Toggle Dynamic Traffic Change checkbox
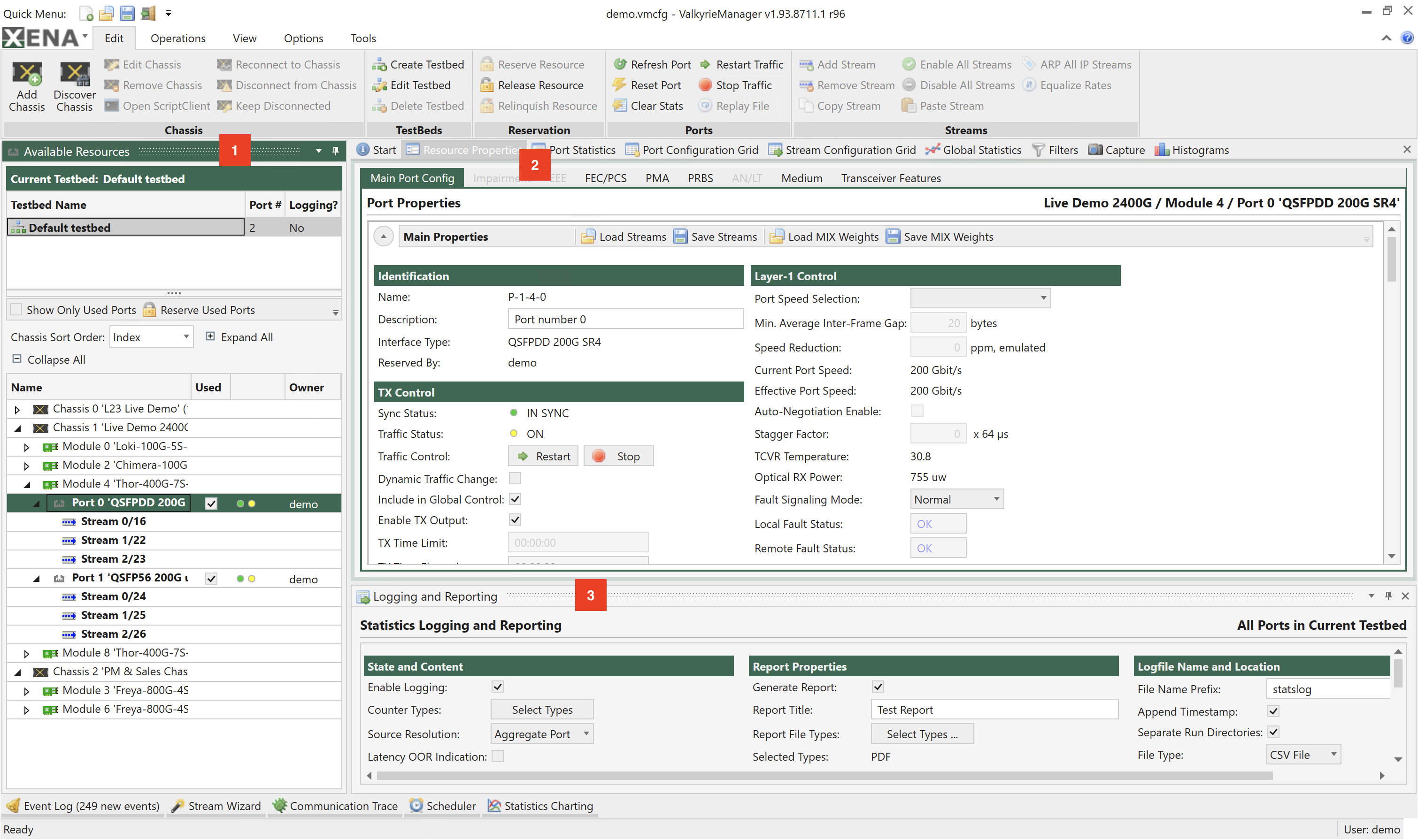Screen dimensions: 1418x840 coord(515,478)
